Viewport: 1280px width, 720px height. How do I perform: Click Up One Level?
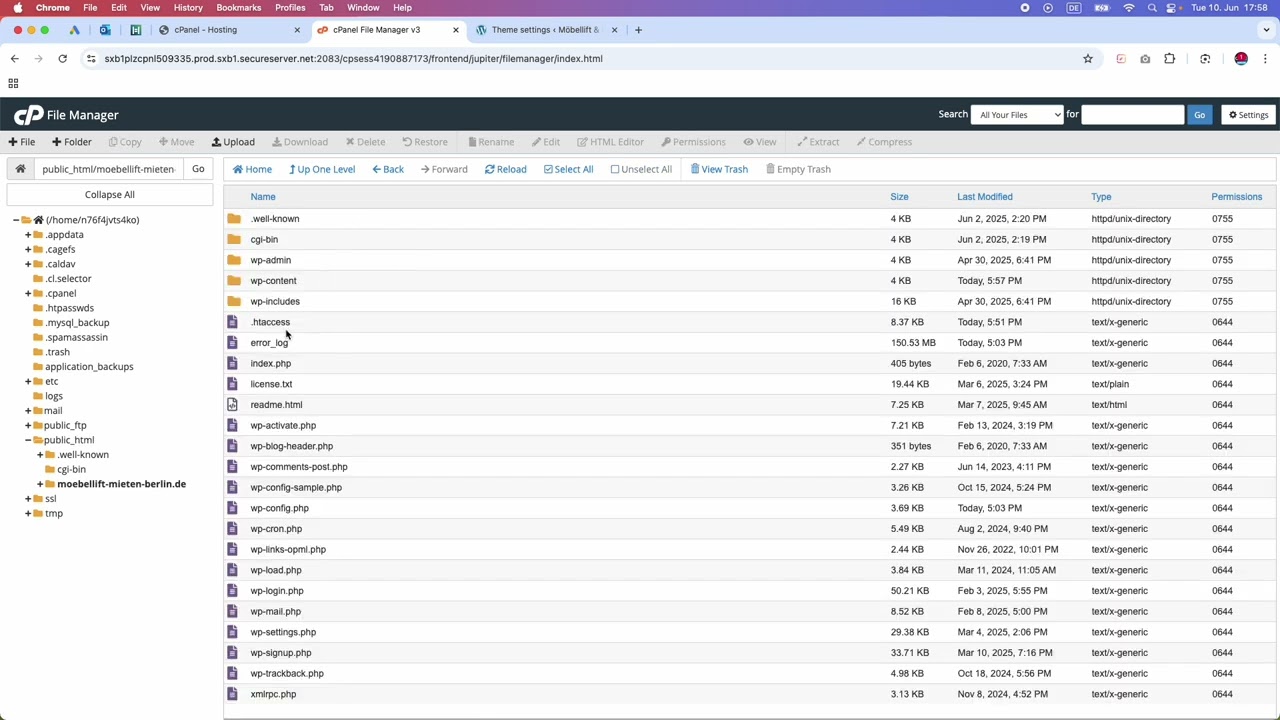pos(322,169)
